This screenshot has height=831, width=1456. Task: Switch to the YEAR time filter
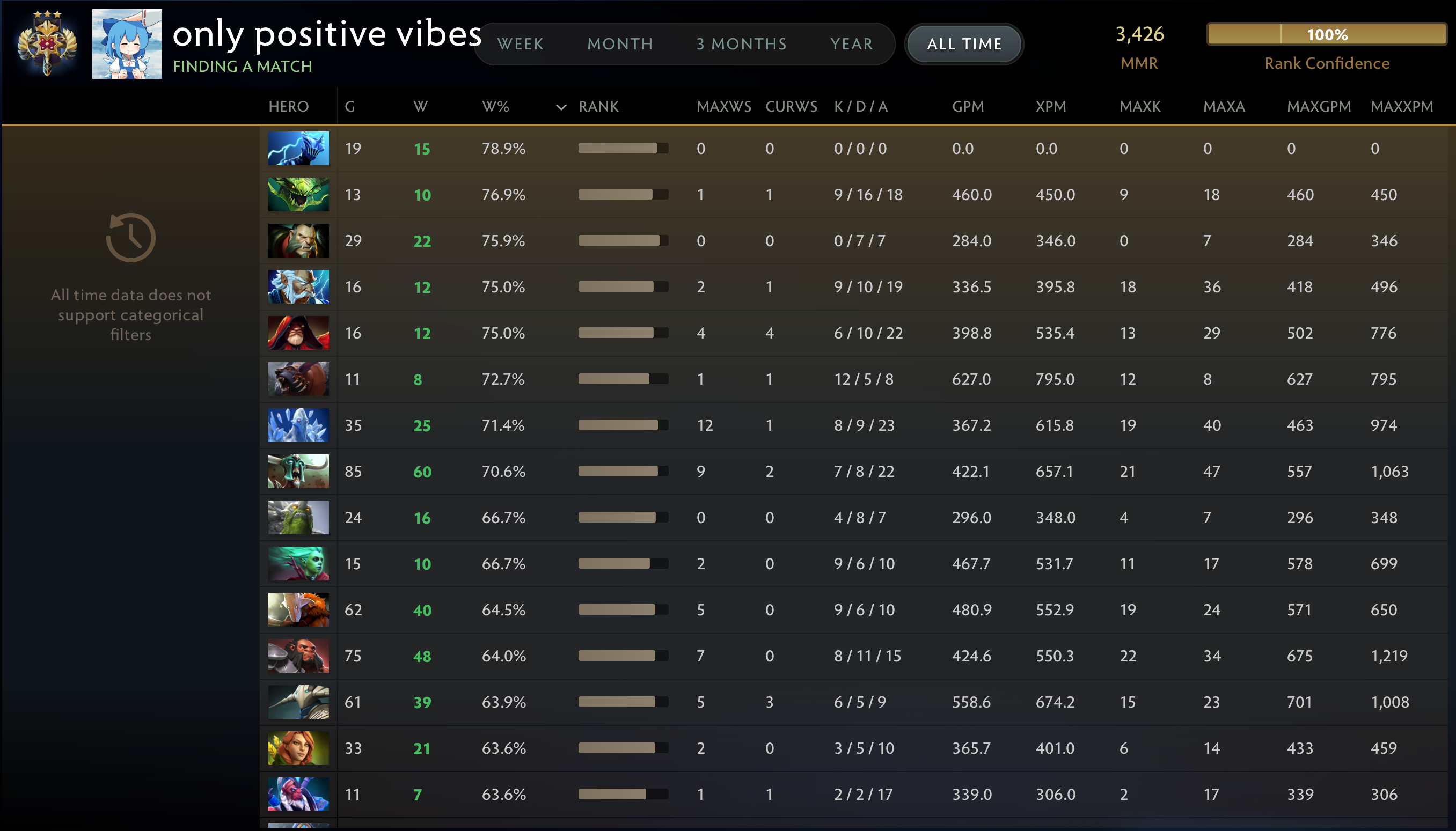tap(852, 44)
